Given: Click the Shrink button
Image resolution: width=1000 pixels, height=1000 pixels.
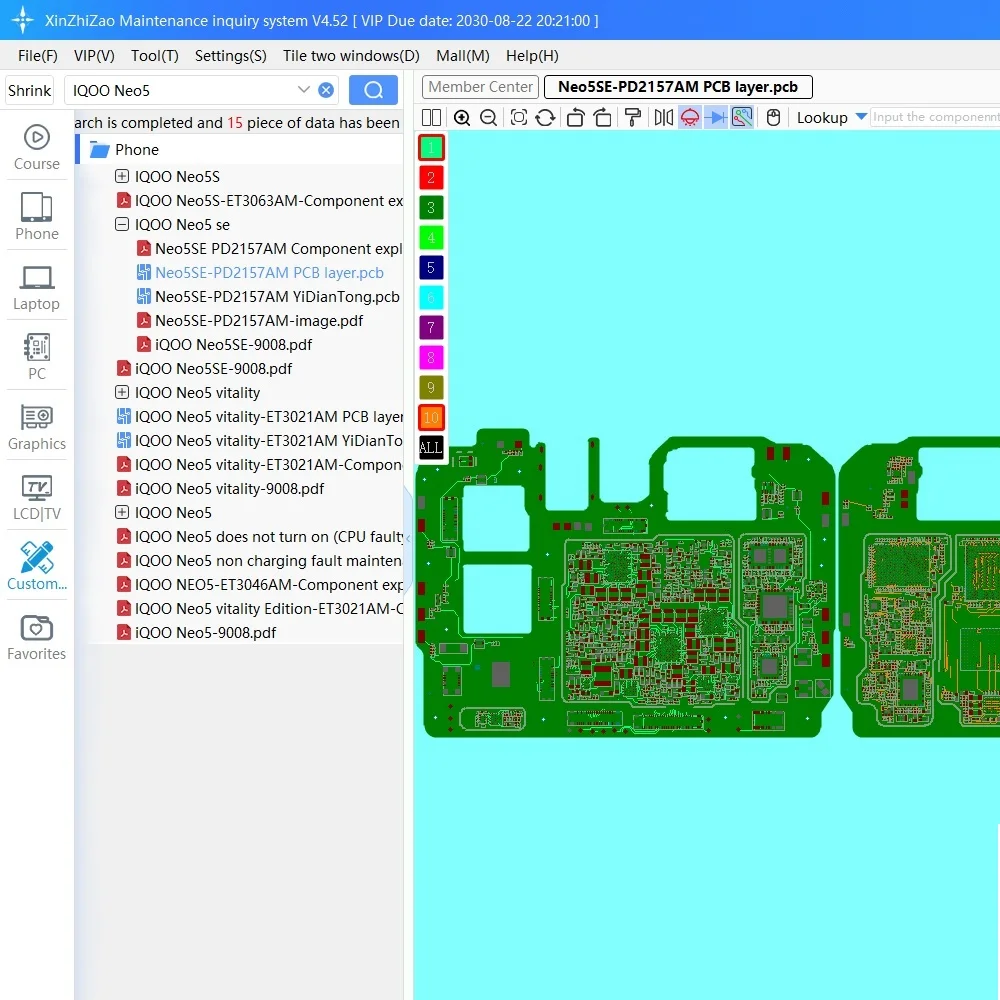Looking at the screenshot, I should [x=29, y=90].
